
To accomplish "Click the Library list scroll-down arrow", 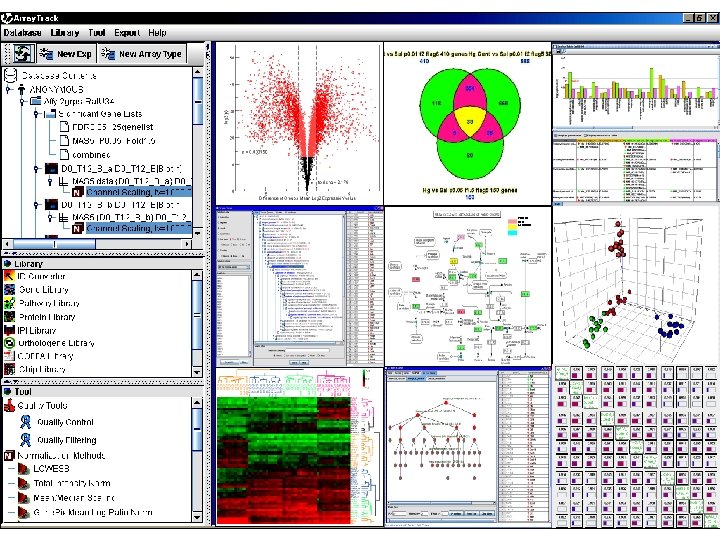I will tap(197, 372).
